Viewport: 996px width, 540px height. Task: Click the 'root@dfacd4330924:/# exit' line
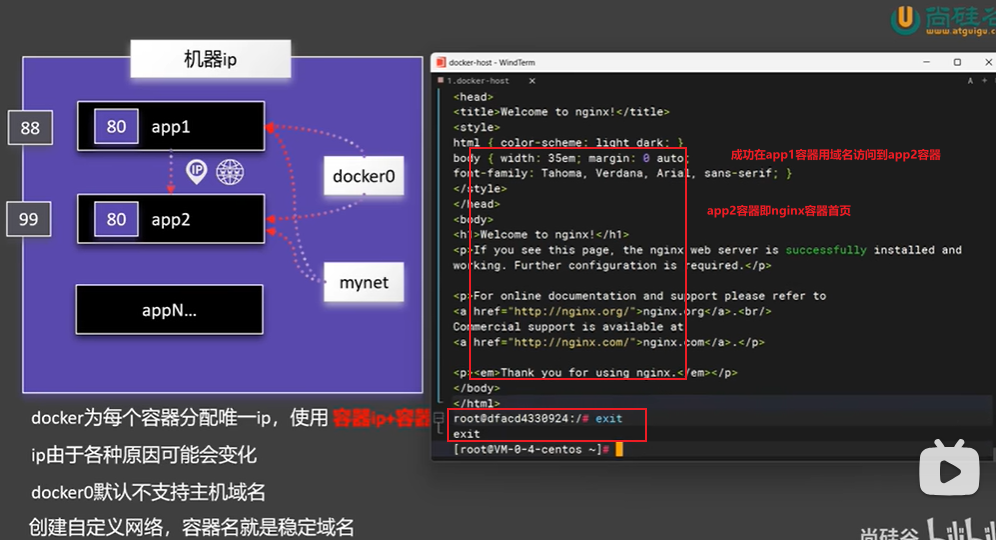538,419
